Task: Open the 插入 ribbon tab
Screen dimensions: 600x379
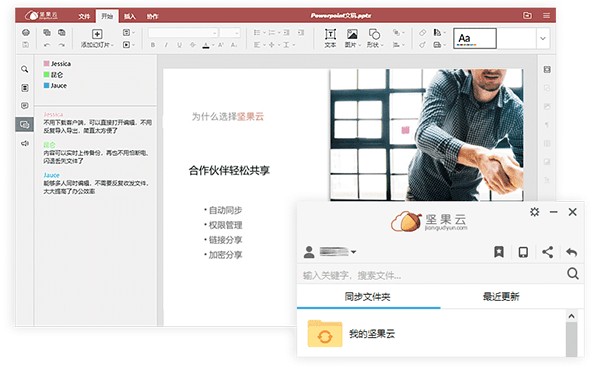Action: point(130,16)
